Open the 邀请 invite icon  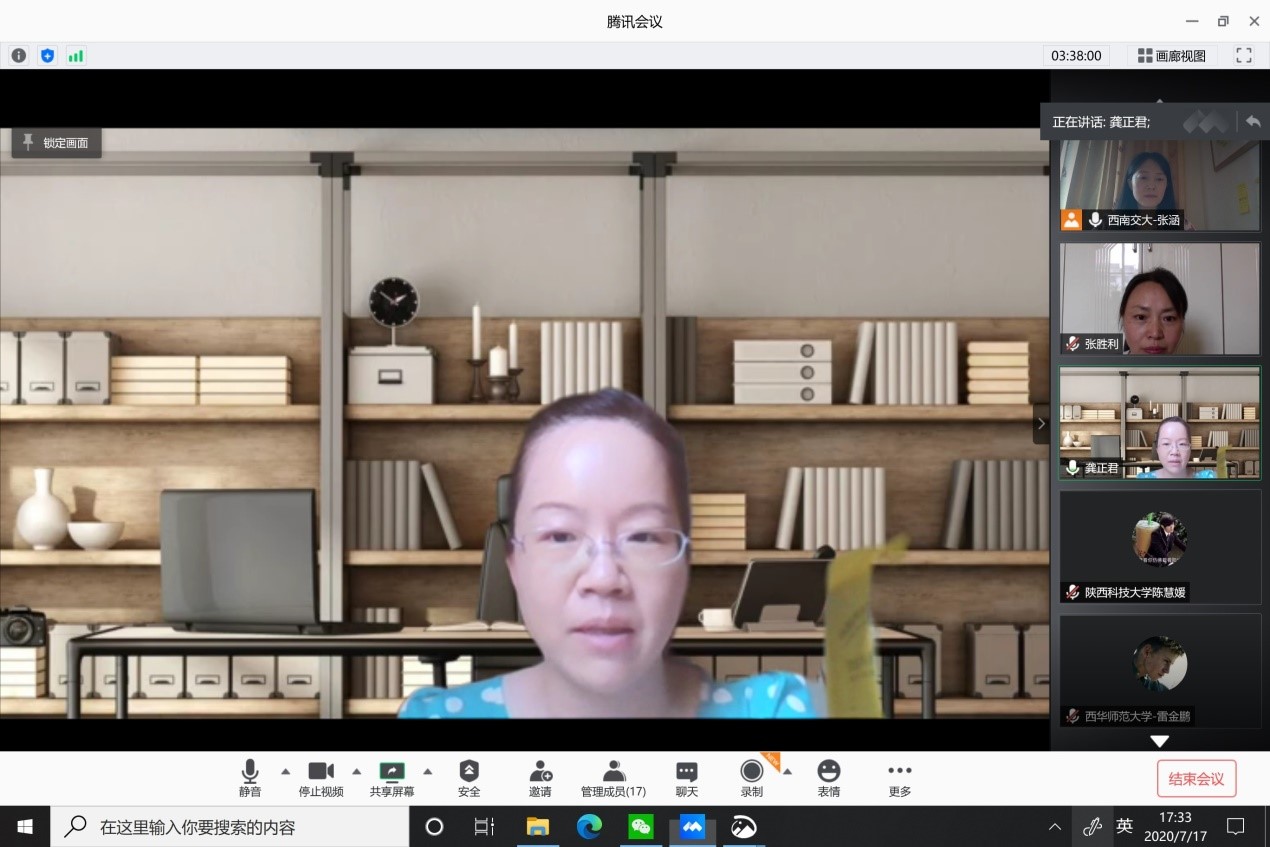540,778
